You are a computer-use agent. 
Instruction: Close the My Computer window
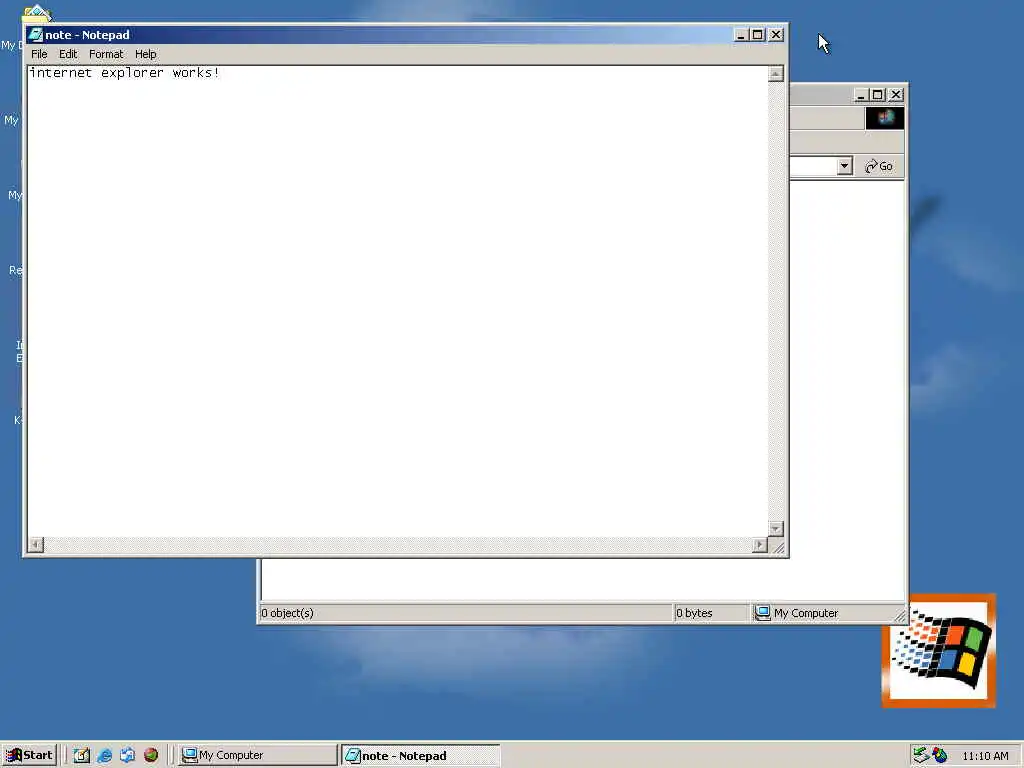pyautogui.click(x=896, y=95)
